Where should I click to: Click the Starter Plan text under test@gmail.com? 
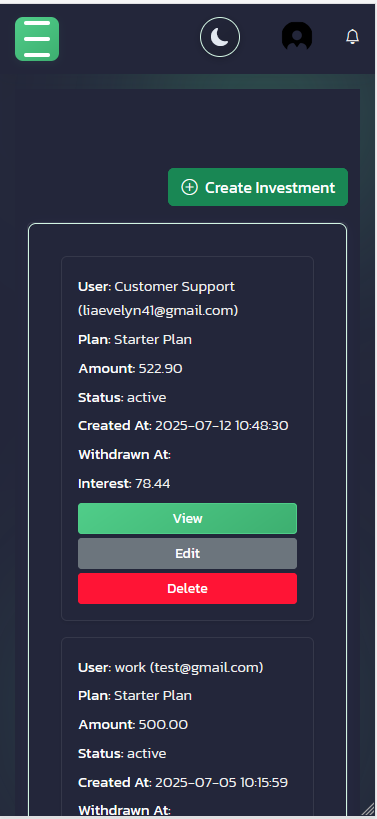pos(153,696)
